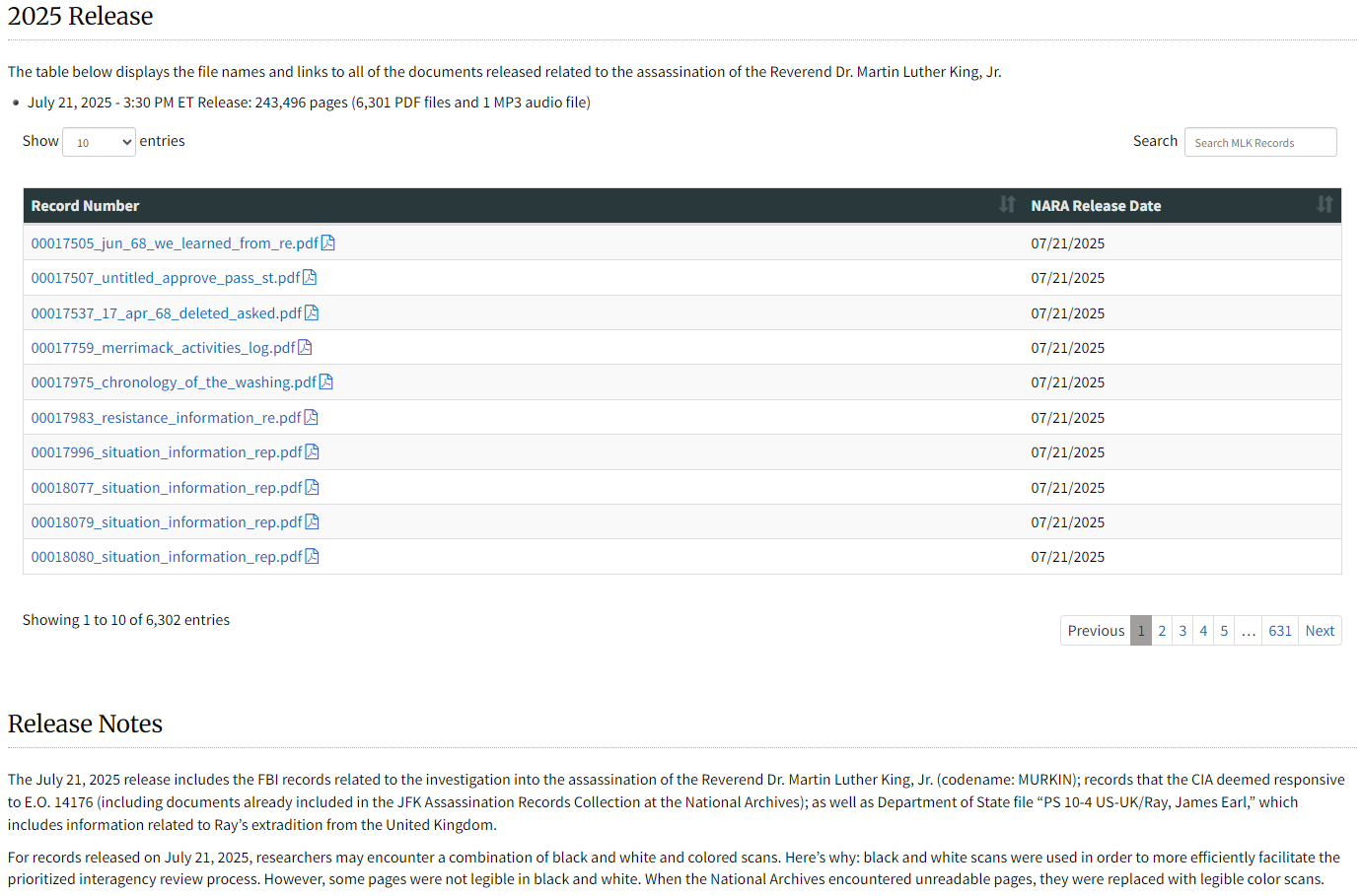Go to pagination page 2
The height and width of the screenshot is (896, 1361).
(1162, 631)
